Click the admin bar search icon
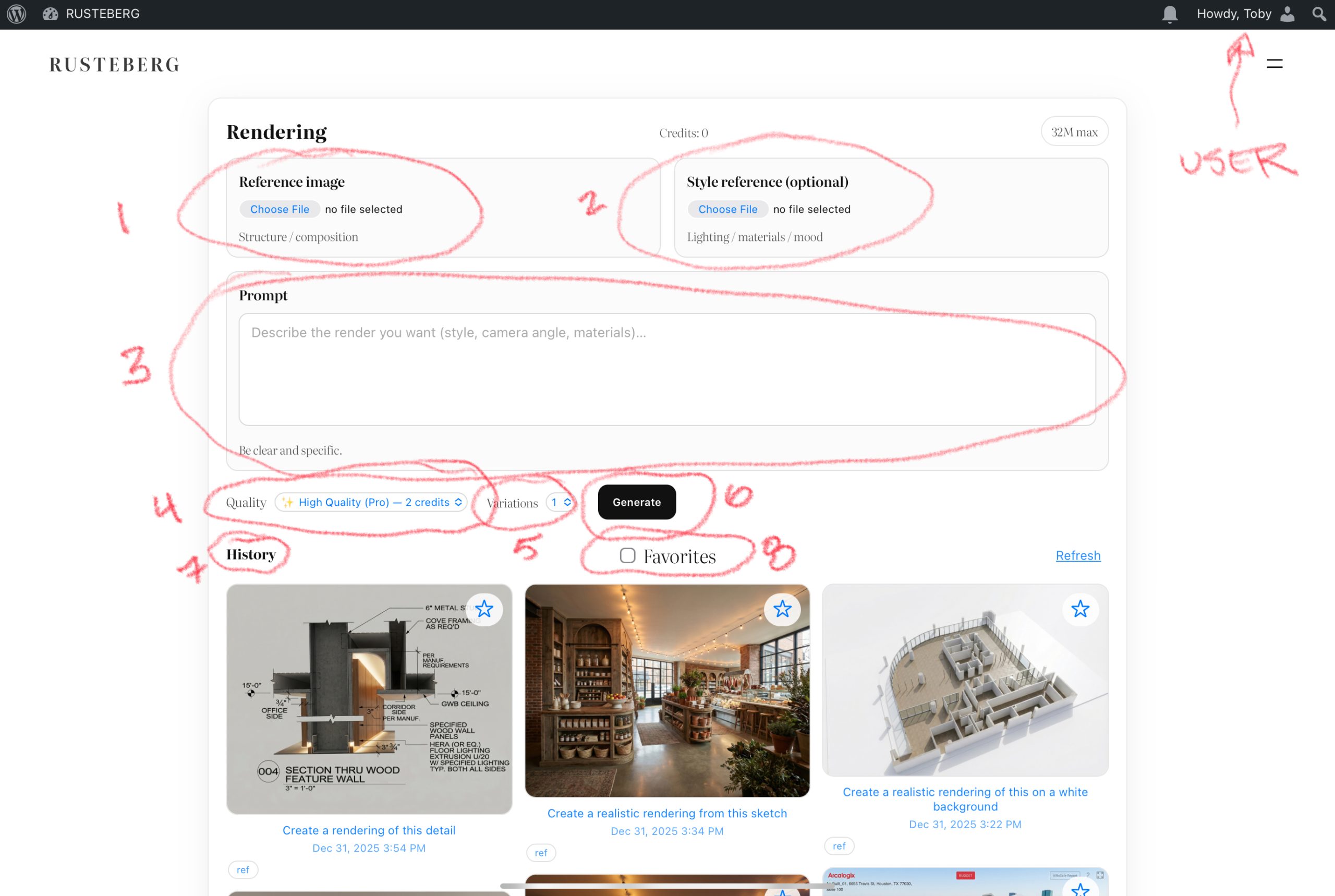The width and height of the screenshot is (1335, 896). (x=1318, y=14)
